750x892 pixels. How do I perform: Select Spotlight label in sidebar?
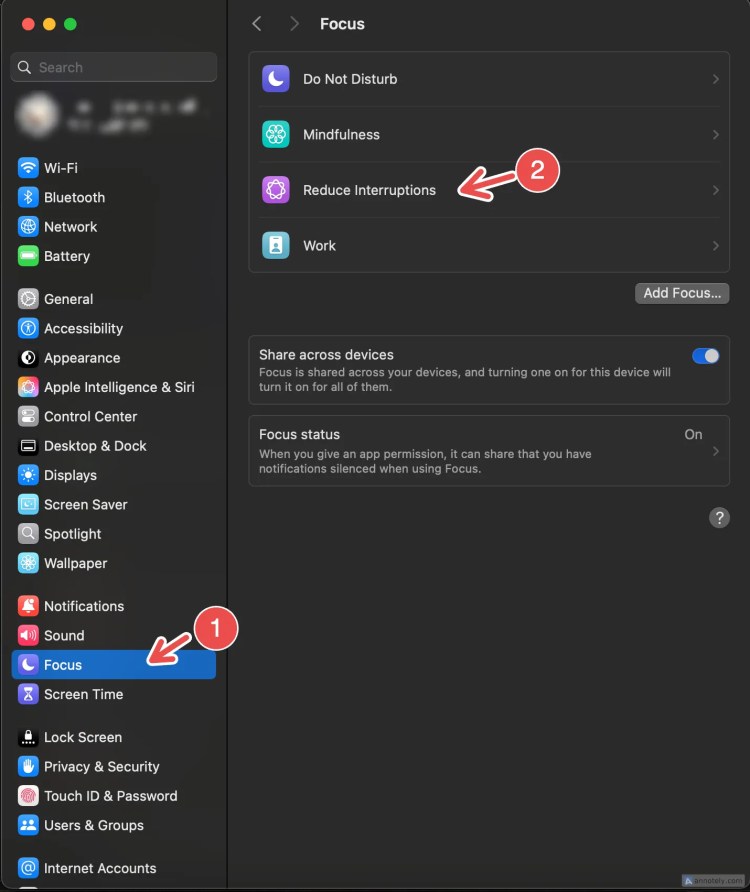click(x=73, y=534)
